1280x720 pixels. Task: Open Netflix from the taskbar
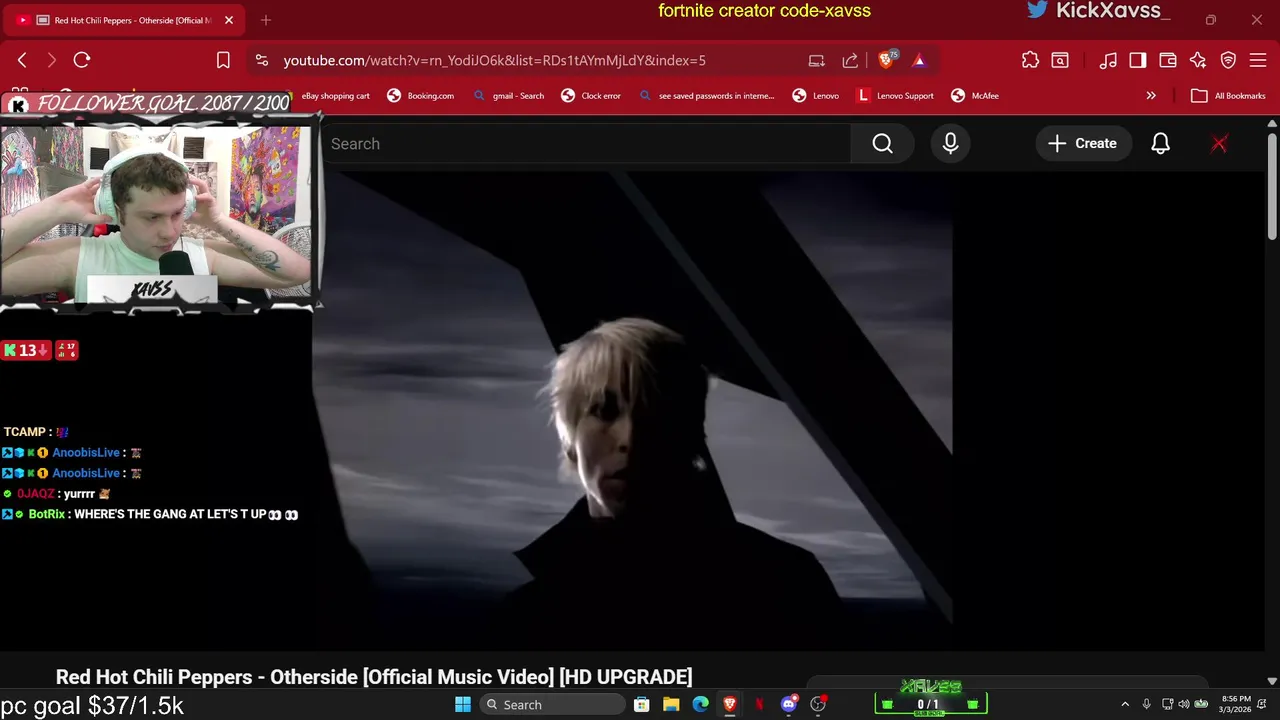760,704
